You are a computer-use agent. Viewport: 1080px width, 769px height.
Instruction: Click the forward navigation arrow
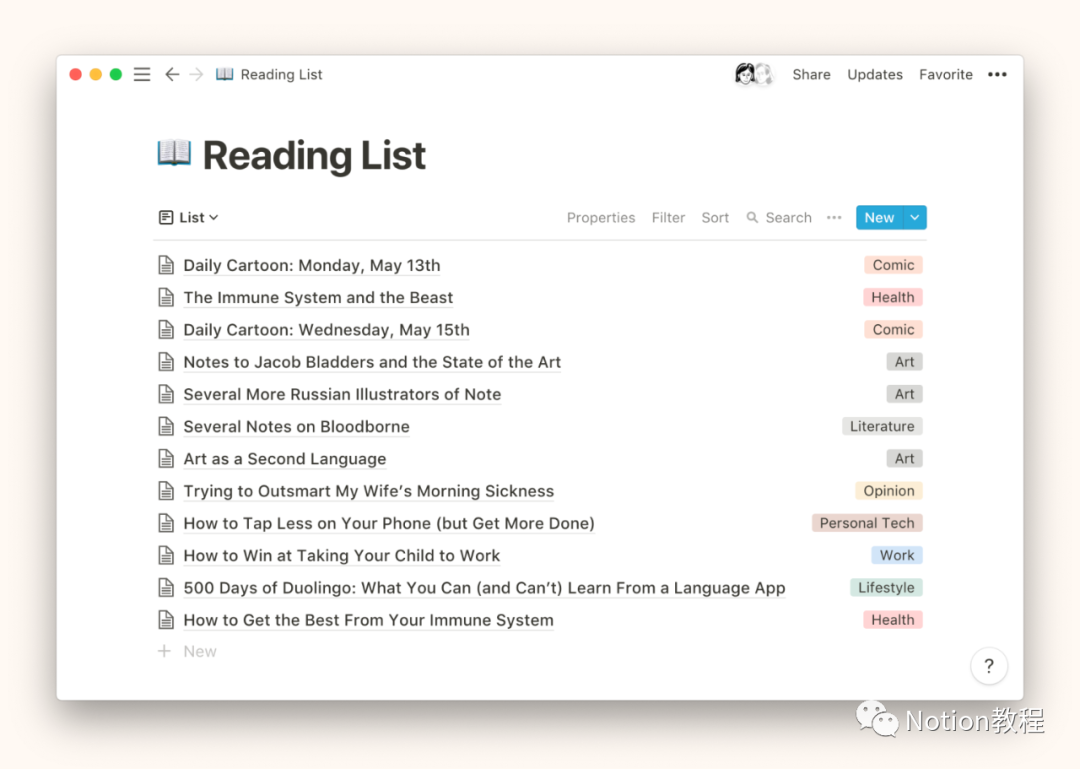coord(196,75)
